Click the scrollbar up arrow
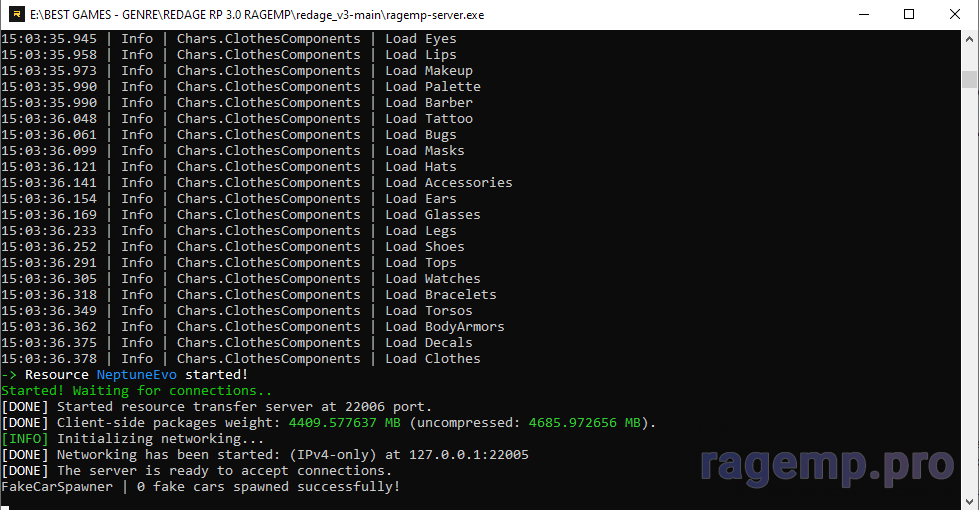This screenshot has width=979, height=510. point(970,39)
